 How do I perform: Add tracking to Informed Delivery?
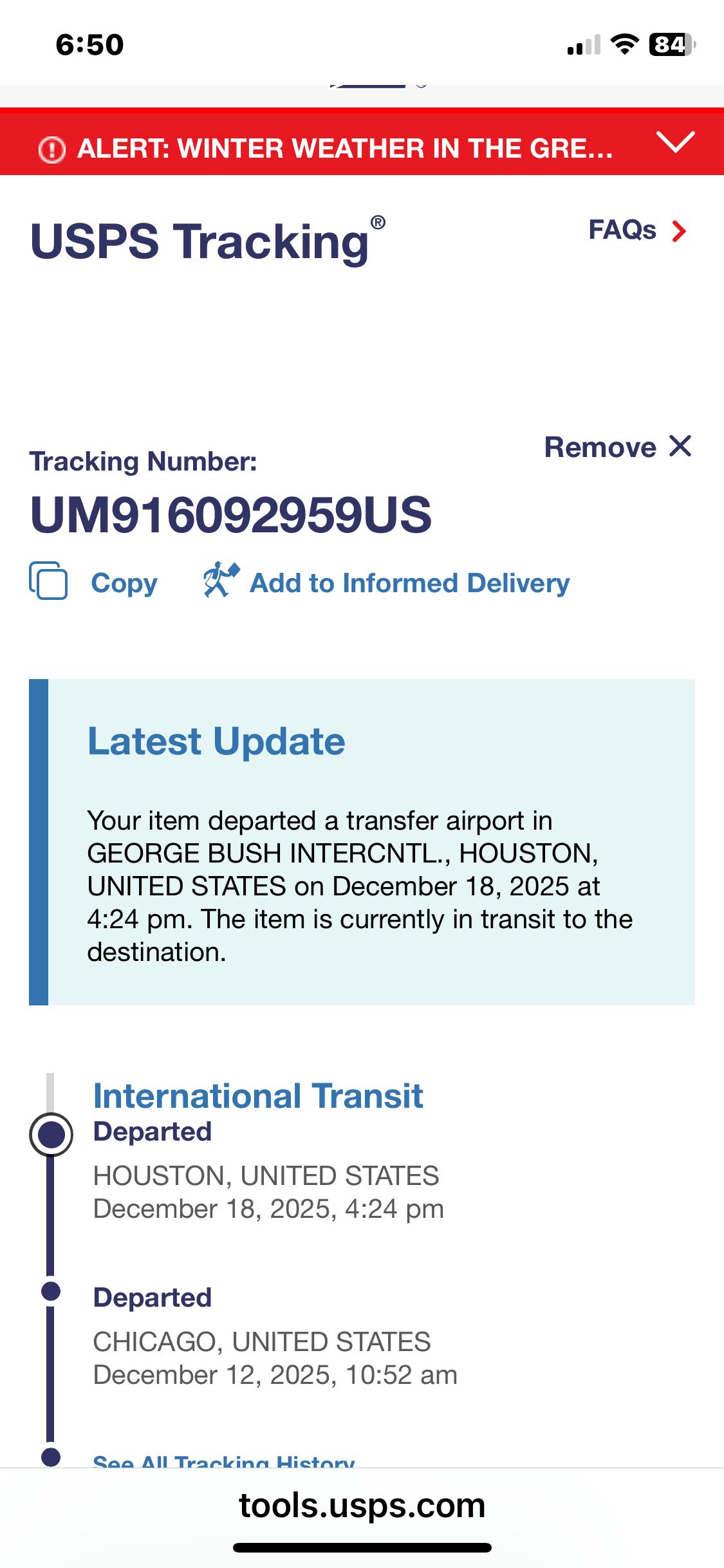[409, 583]
